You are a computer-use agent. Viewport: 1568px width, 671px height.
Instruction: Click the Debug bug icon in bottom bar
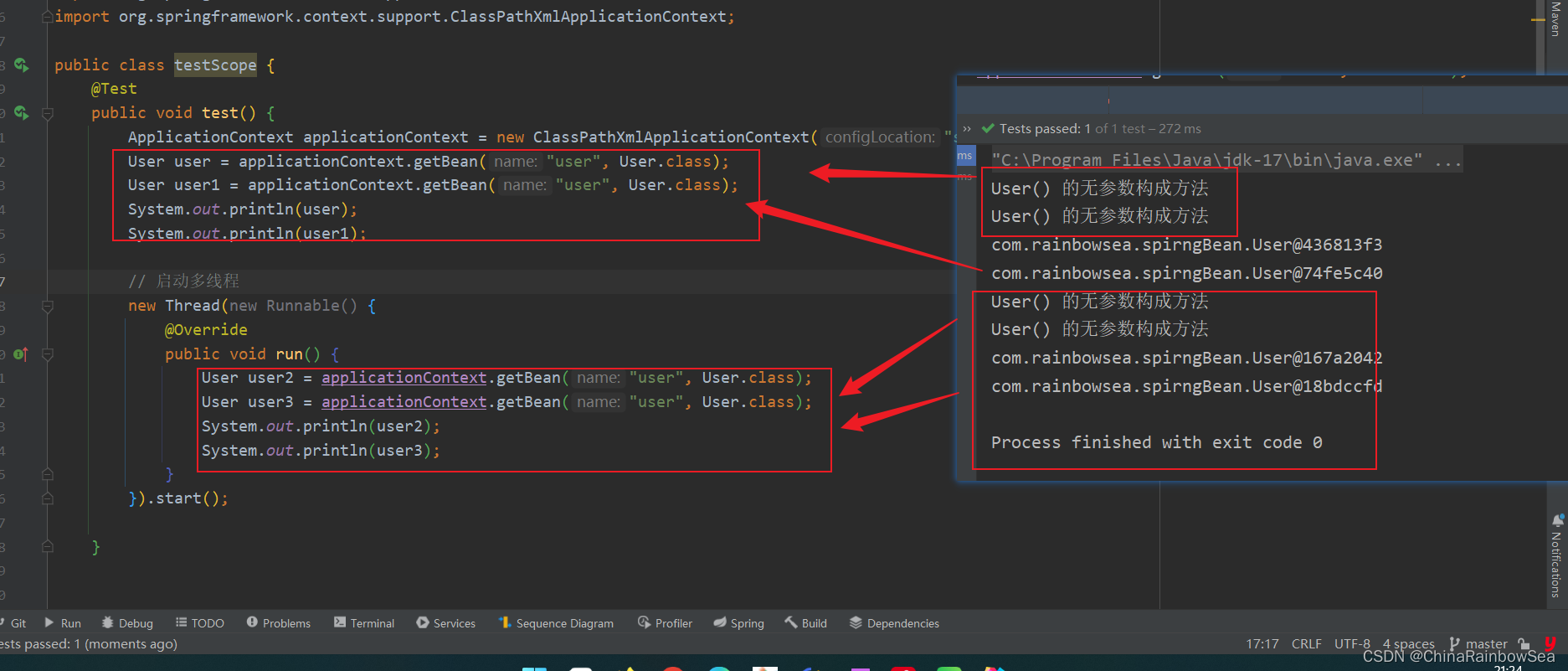[107, 622]
